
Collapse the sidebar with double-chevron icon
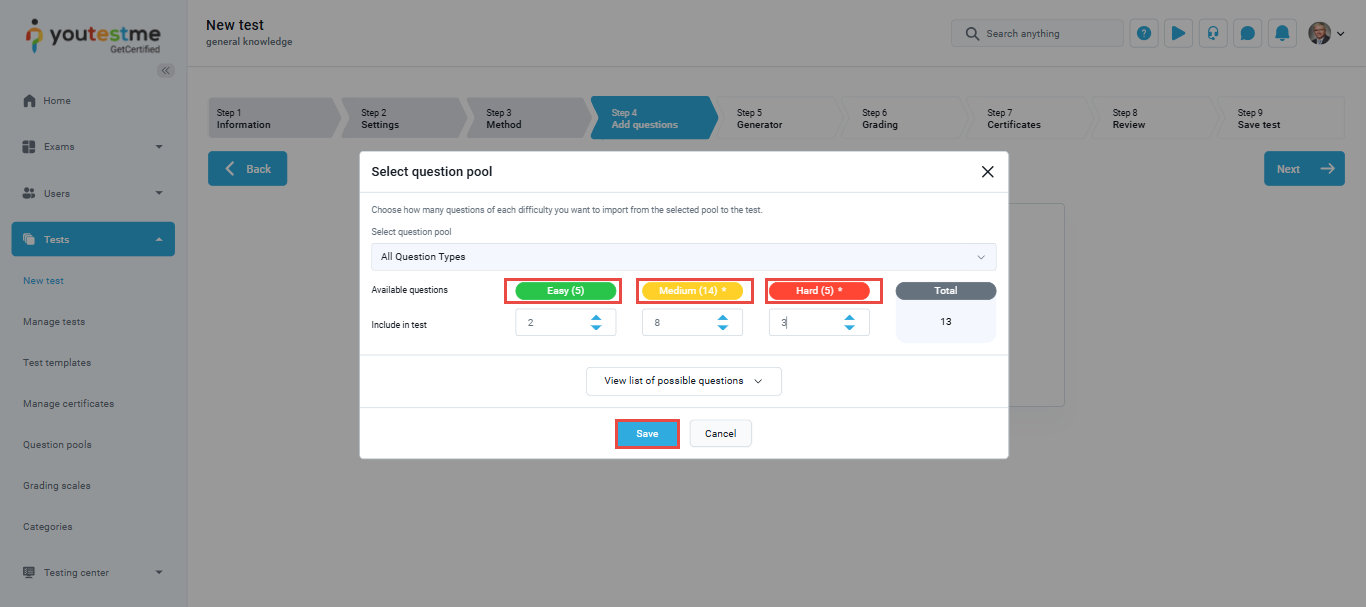click(166, 70)
